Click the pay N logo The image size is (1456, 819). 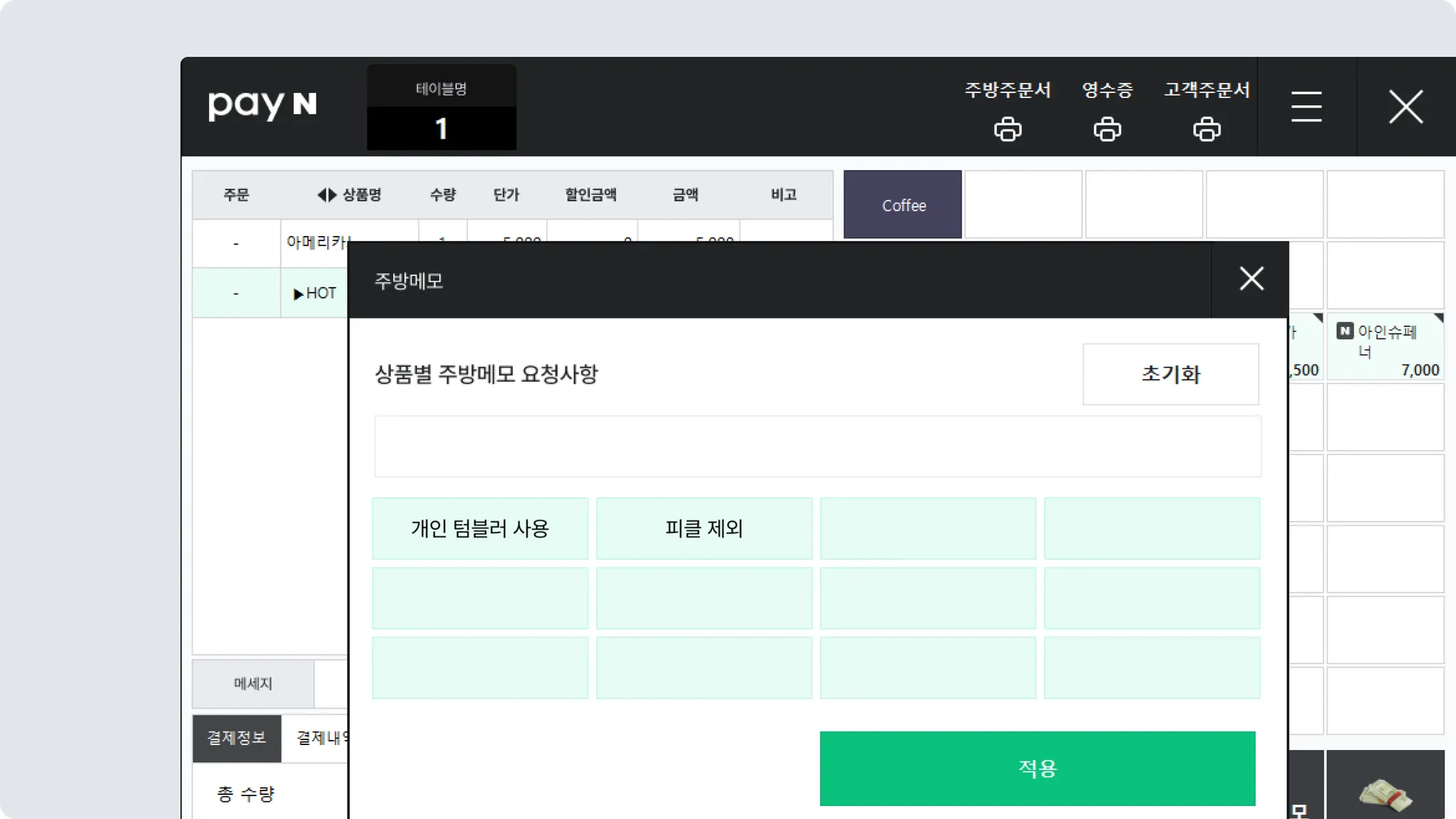[262, 106]
